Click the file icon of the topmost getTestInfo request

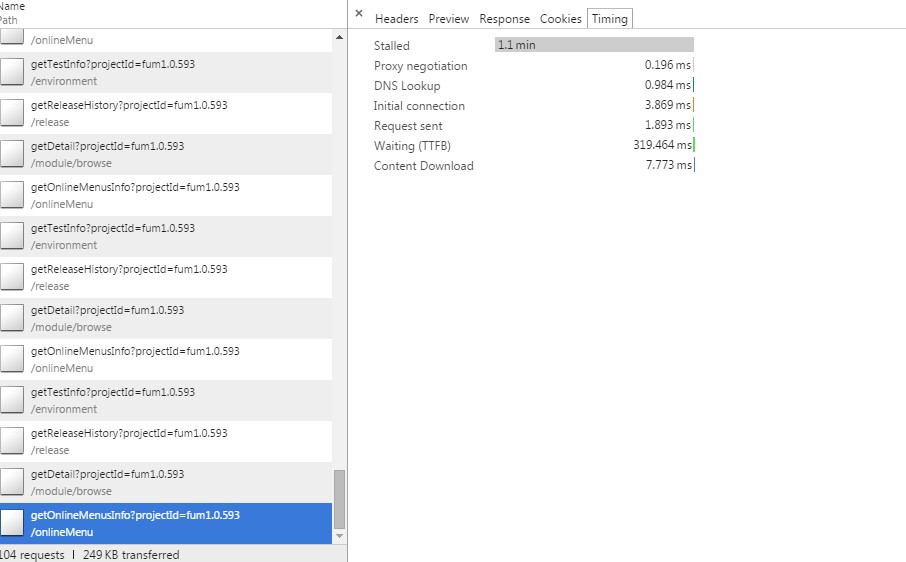click(x=12, y=72)
